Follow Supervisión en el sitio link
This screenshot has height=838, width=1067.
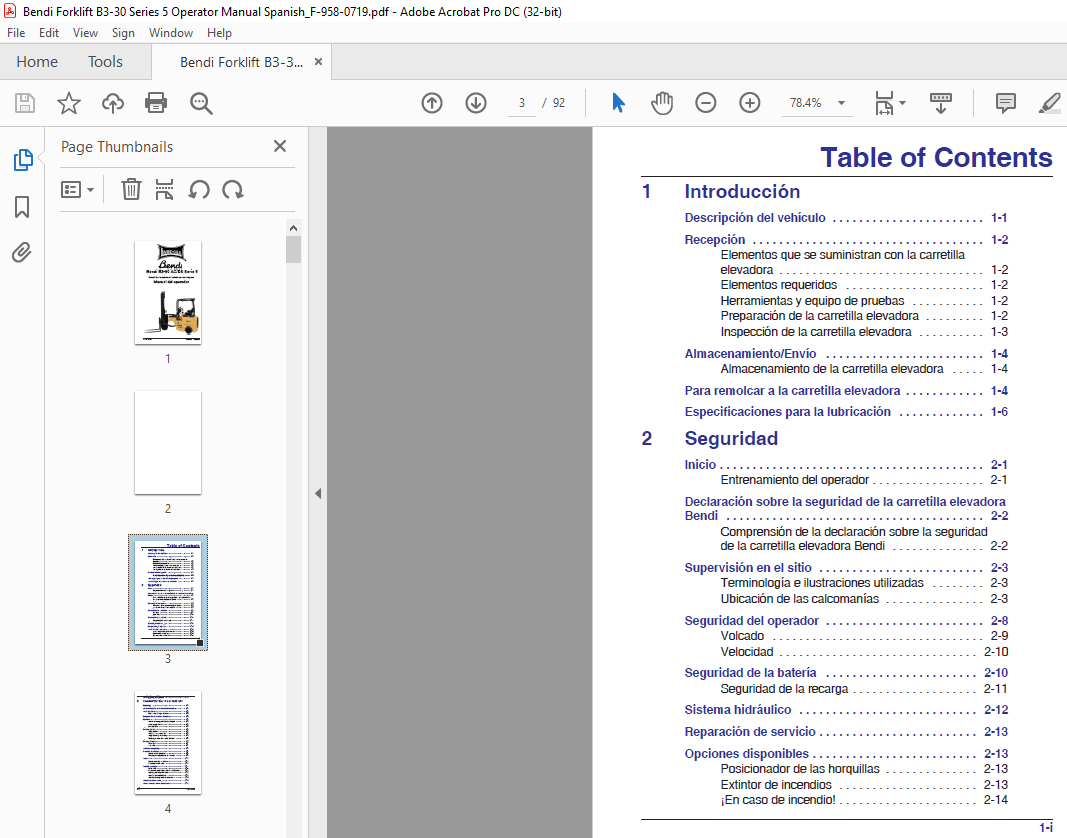tap(748, 568)
